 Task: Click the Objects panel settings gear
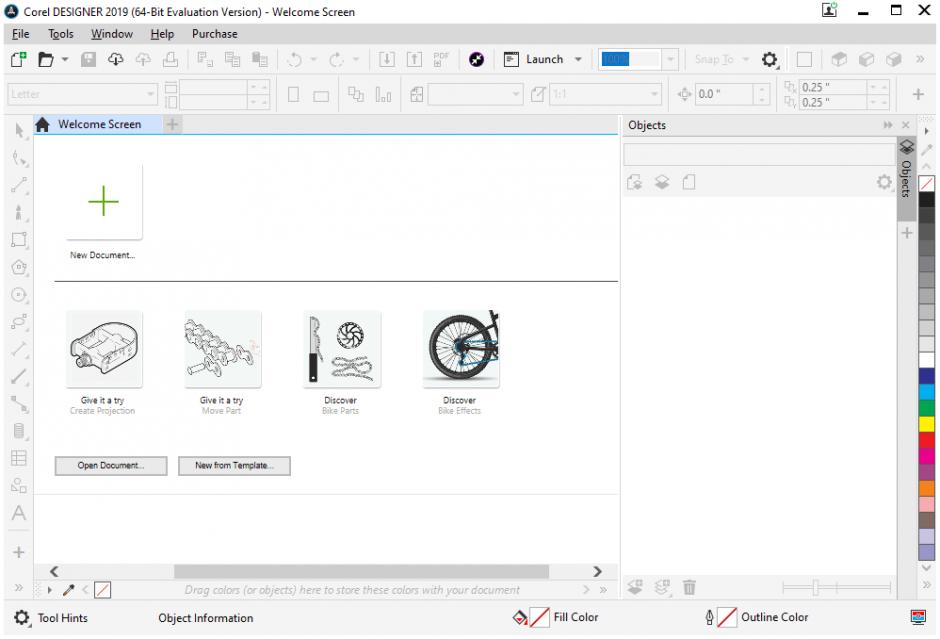click(x=884, y=182)
